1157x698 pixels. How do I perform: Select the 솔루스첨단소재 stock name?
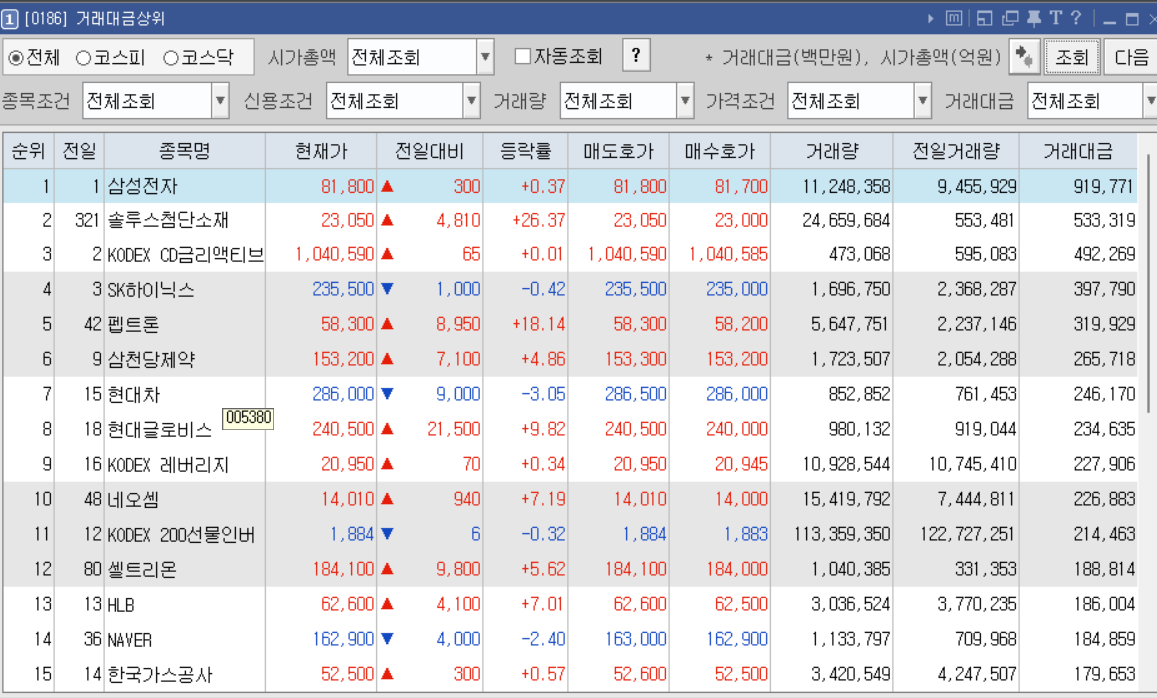click(x=167, y=220)
